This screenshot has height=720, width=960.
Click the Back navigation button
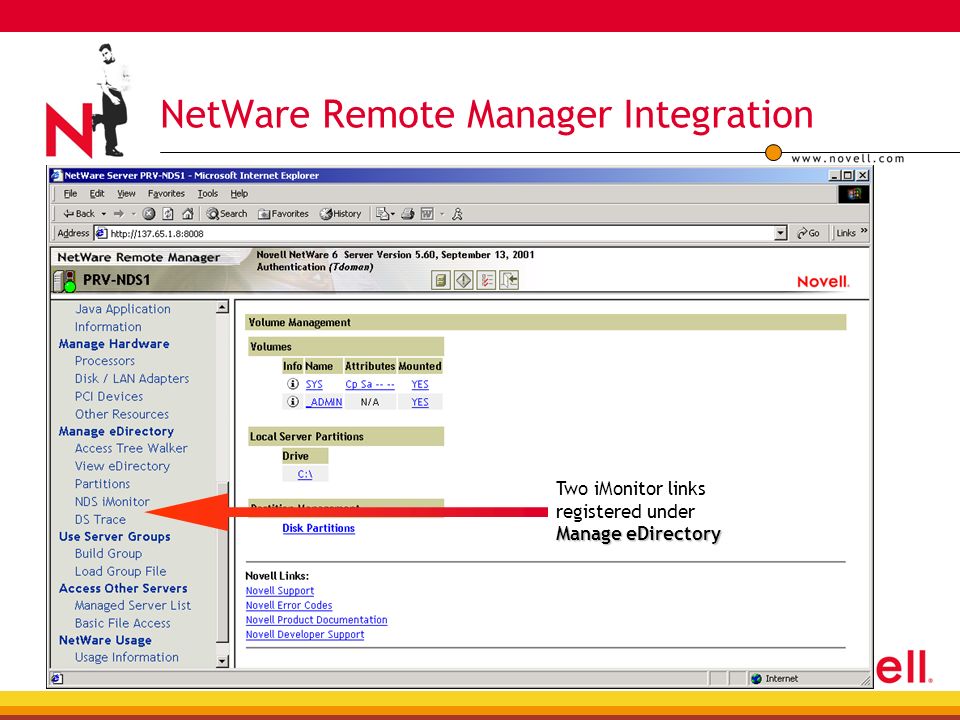point(80,214)
